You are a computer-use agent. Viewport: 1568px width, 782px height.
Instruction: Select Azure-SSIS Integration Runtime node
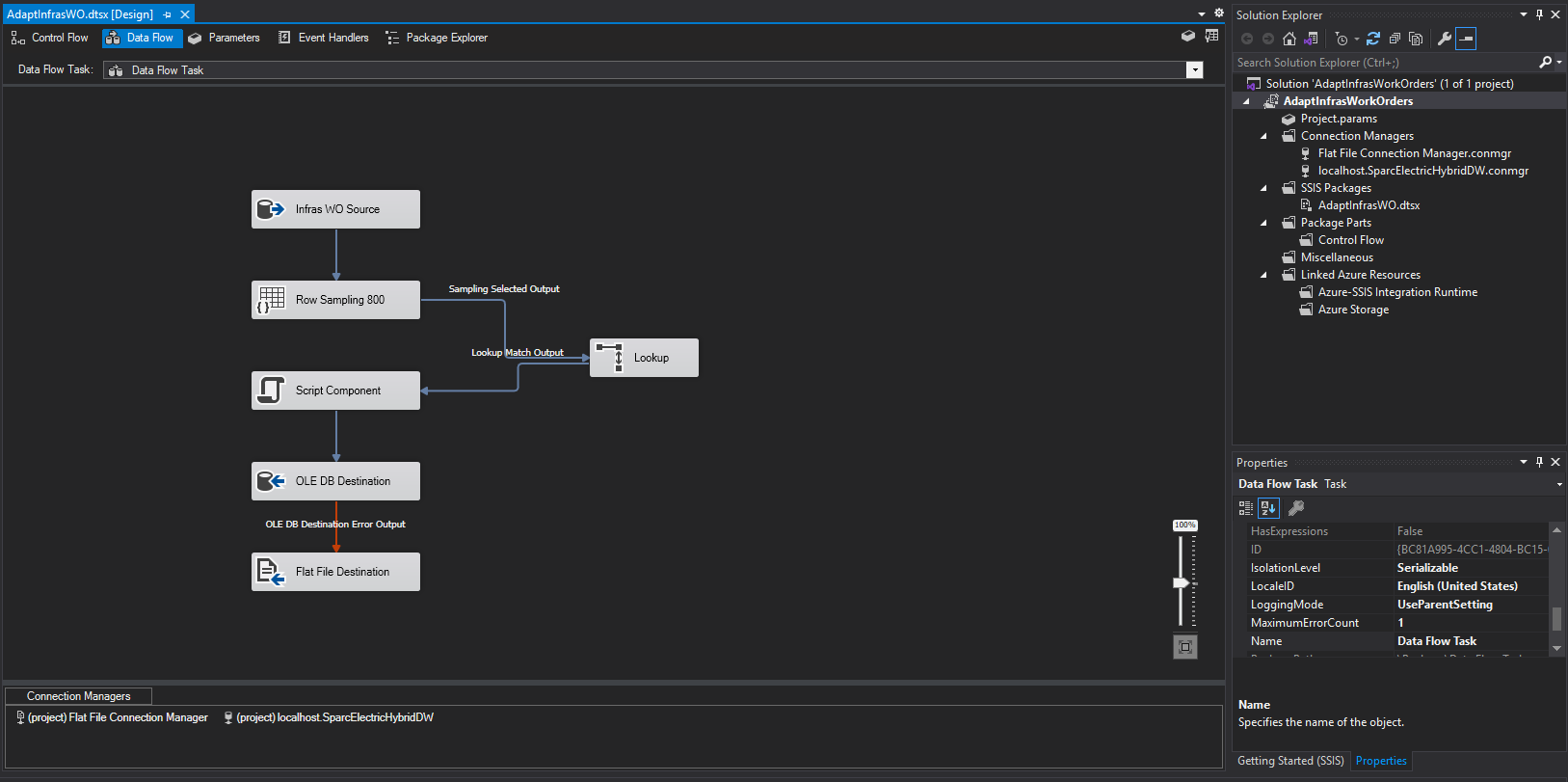(x=1397, y=292)
